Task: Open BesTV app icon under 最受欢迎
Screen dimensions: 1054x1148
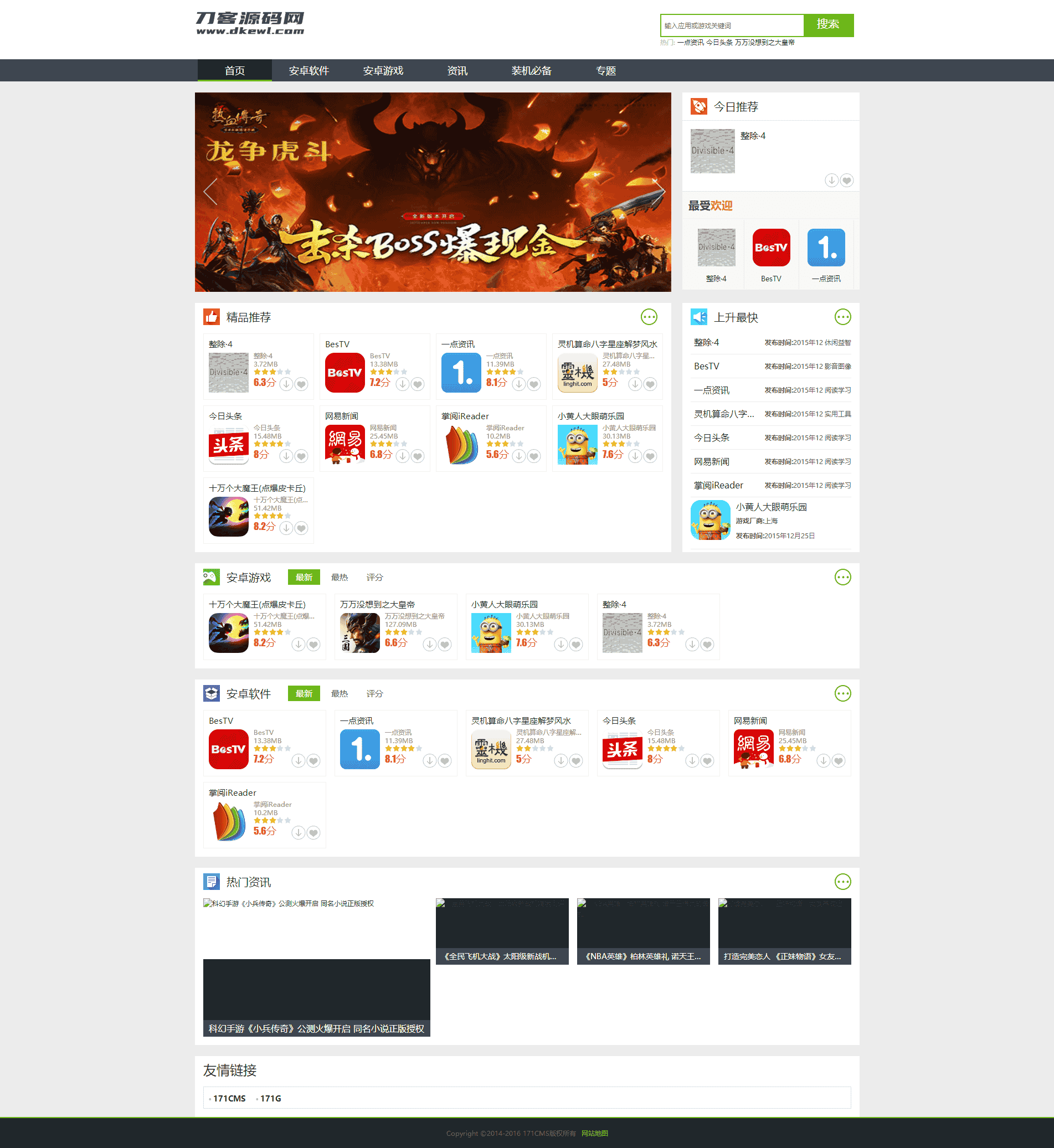Action: click(771, 248)
